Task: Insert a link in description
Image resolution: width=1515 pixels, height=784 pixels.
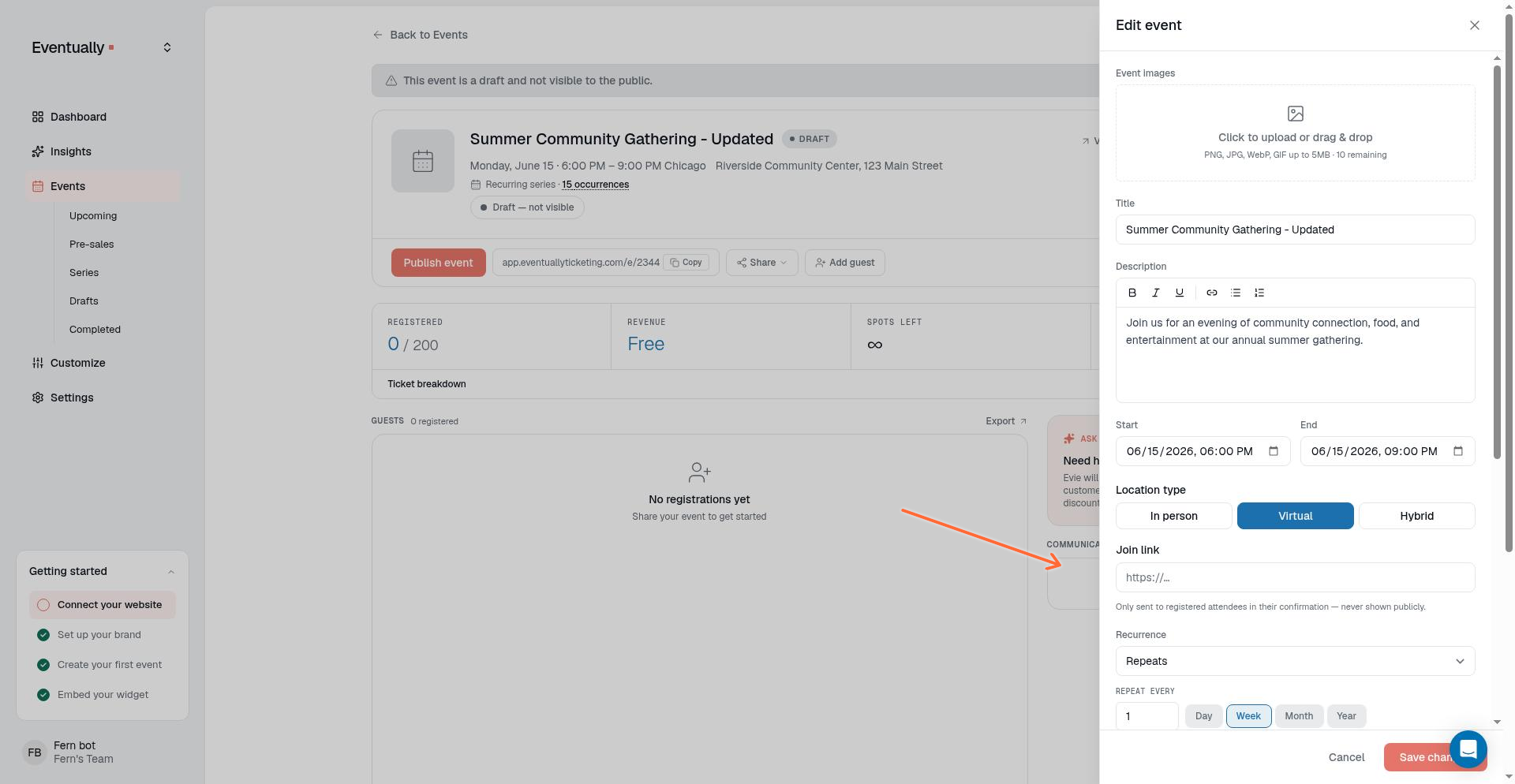Action: 1212,293
